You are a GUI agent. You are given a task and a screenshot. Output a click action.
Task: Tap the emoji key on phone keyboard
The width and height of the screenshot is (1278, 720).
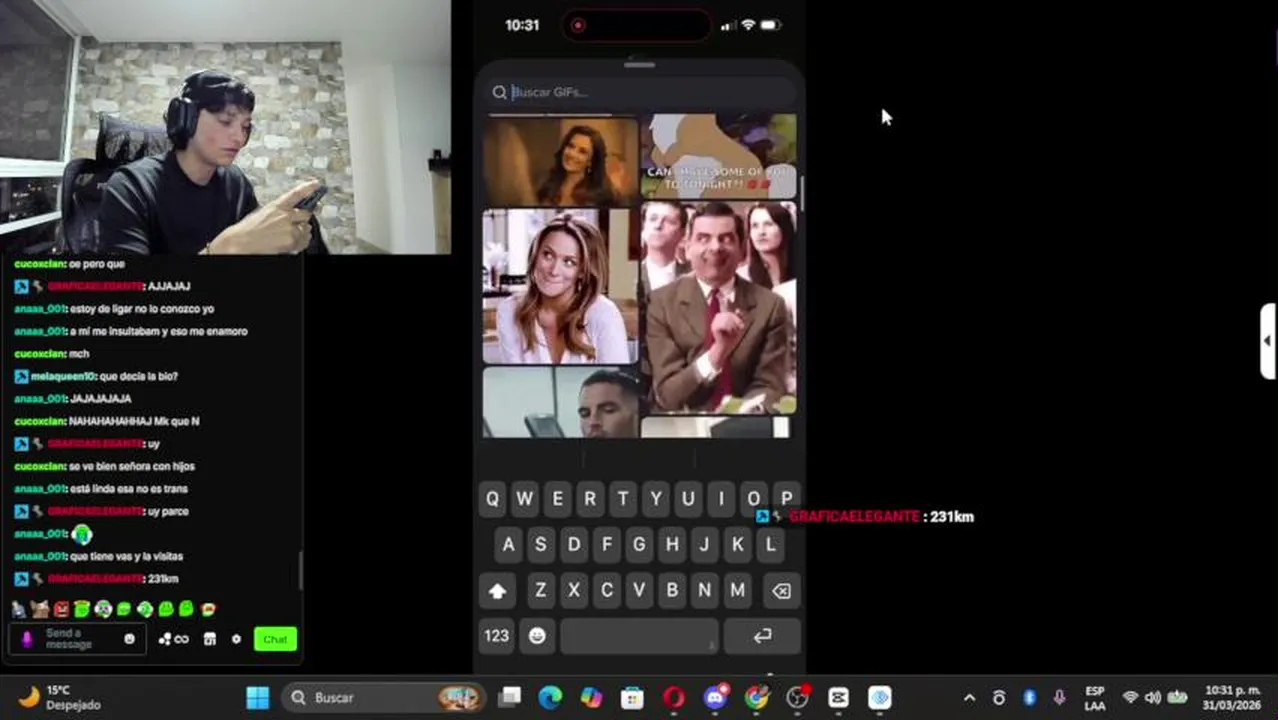[537, 636]
